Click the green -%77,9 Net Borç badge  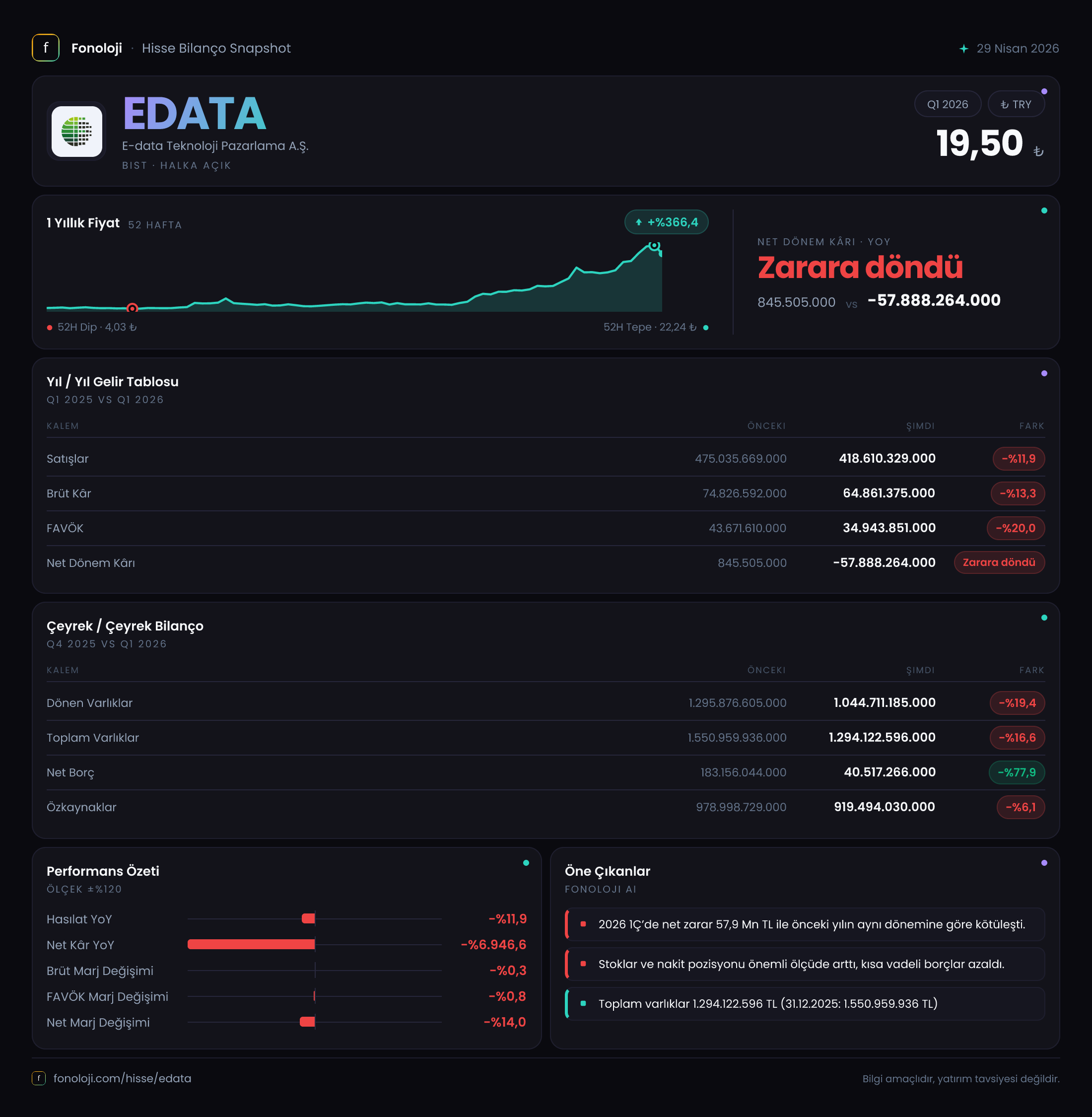(1016, 772)
